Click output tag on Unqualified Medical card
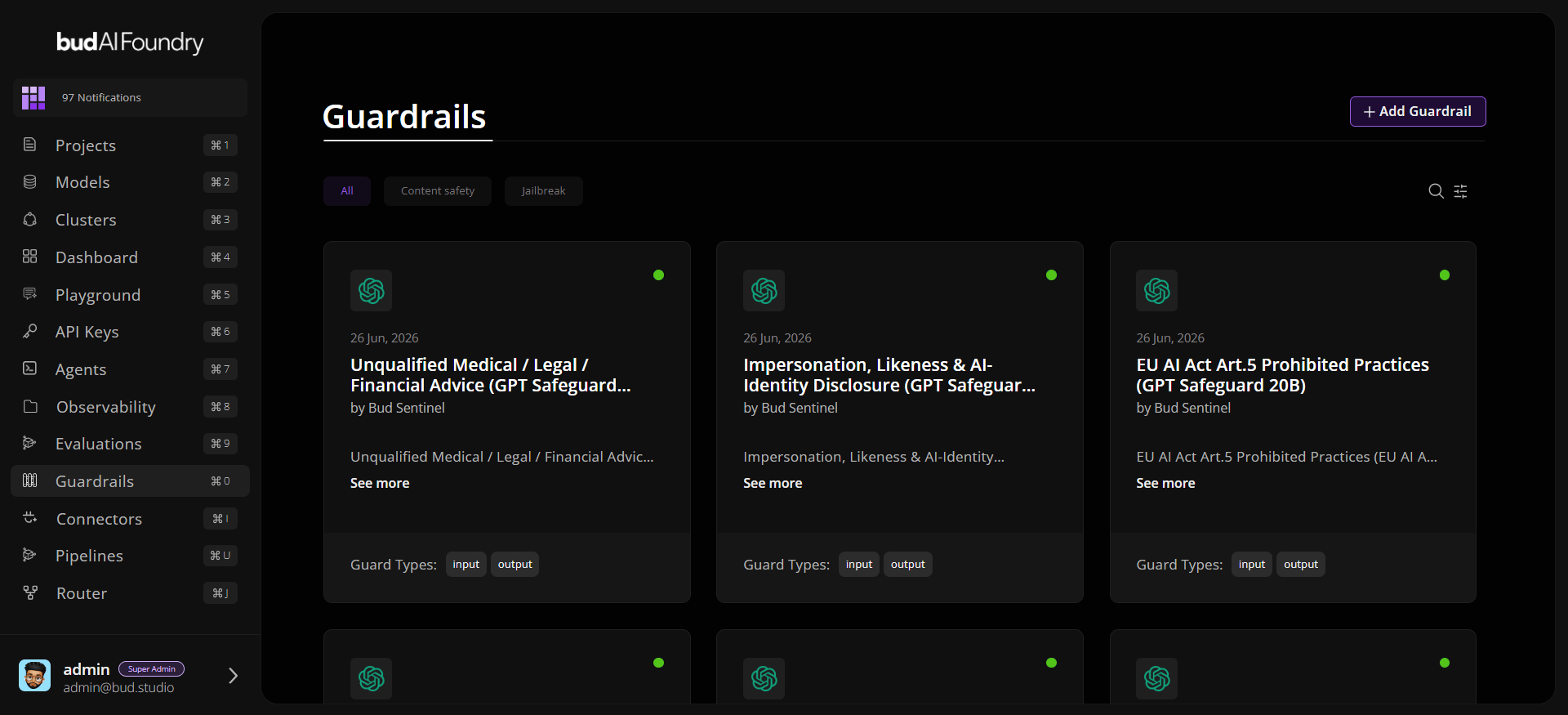Image resolution: width=1568 pixels, height=715 pixels. click(x=515, y=565)
